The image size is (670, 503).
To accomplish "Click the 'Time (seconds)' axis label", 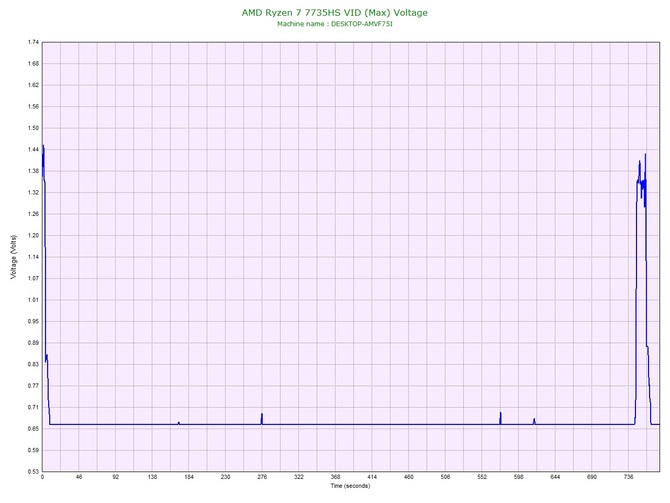I will click(350, 486).
